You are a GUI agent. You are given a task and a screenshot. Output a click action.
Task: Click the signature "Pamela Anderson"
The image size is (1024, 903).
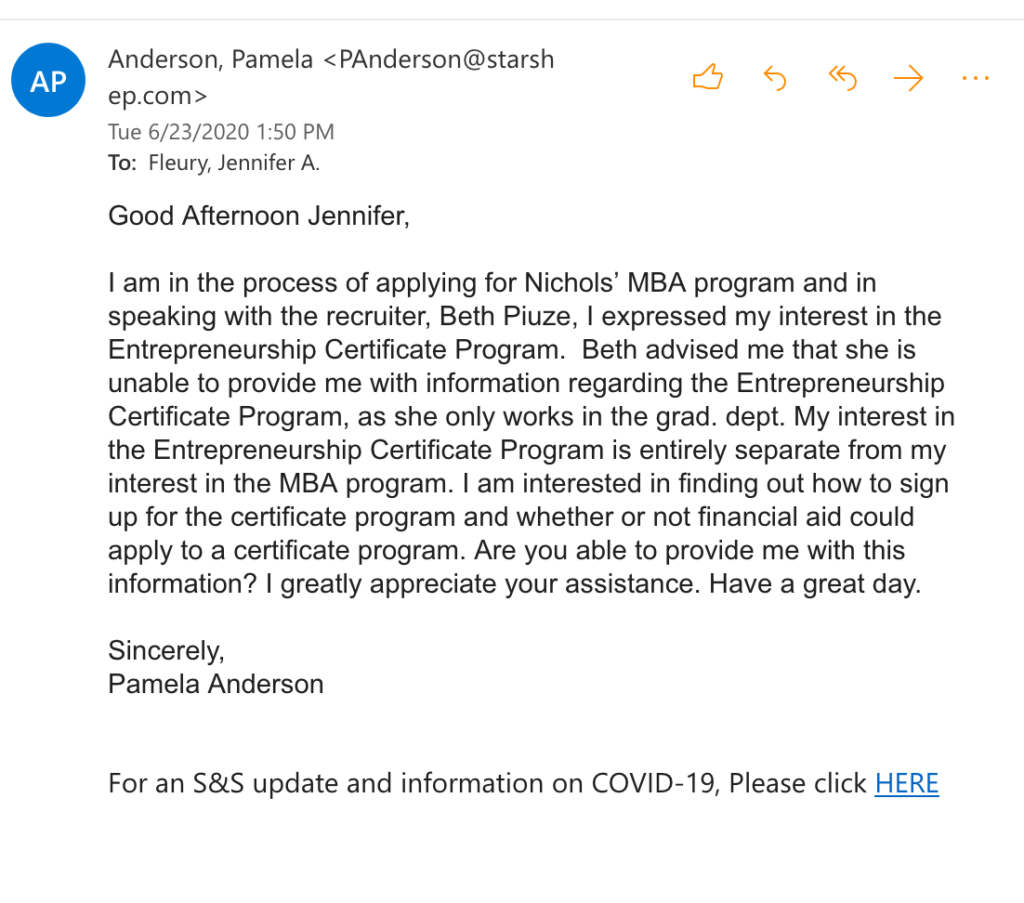click(x=216, y=685)
